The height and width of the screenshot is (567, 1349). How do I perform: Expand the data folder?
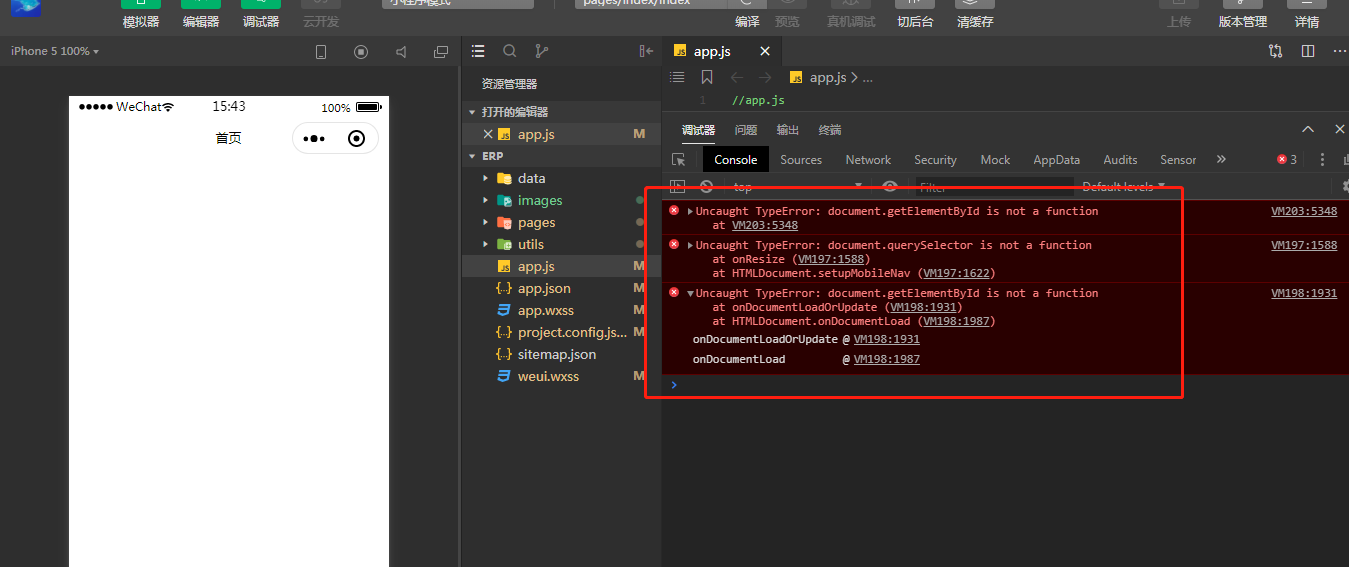coord(485,178)
